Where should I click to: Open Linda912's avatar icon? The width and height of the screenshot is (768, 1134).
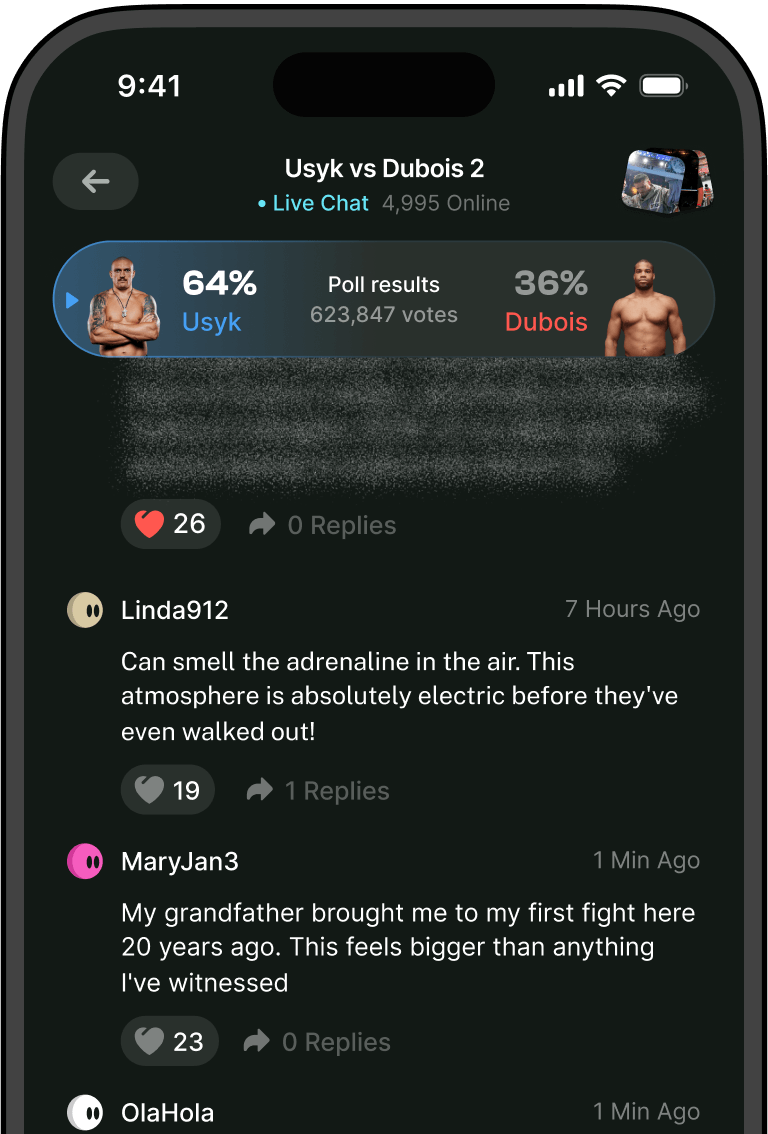tap(85, 610)
